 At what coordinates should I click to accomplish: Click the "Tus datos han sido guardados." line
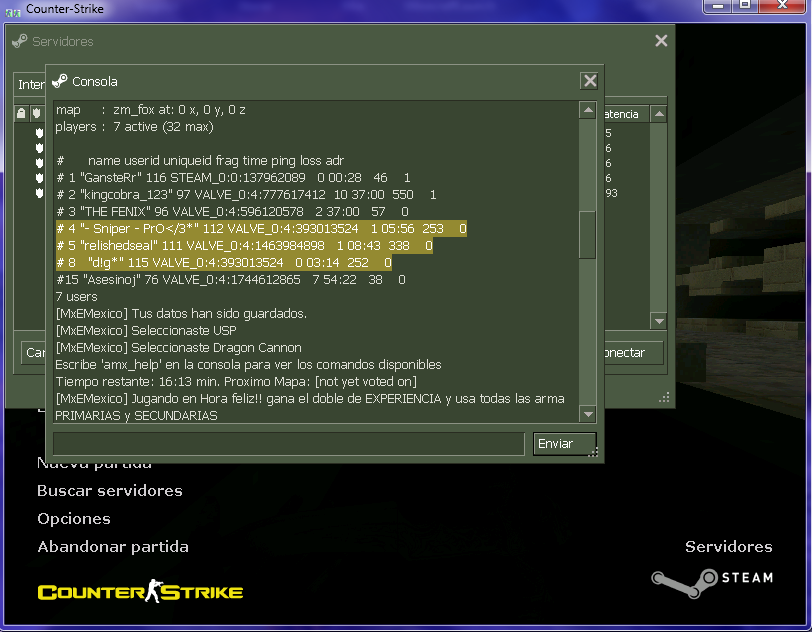click(x=181, y=314)
